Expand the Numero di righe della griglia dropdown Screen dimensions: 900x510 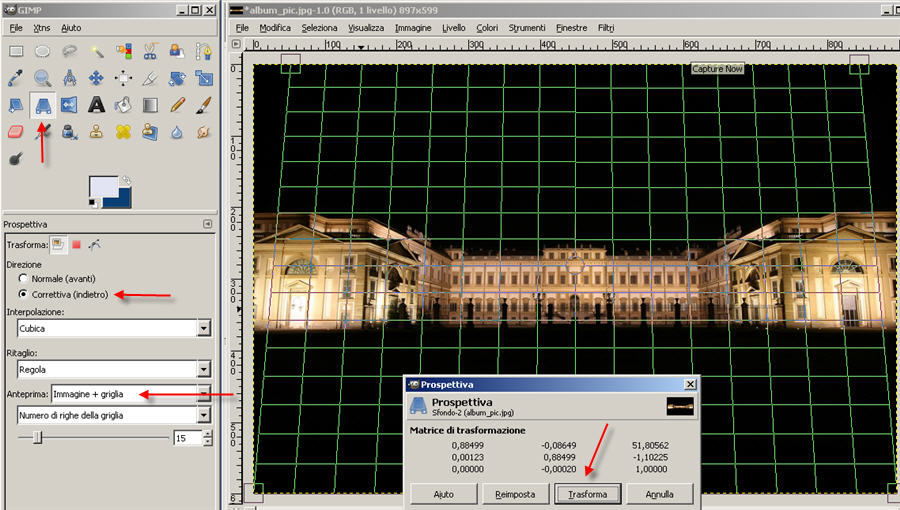pos(204,415)
